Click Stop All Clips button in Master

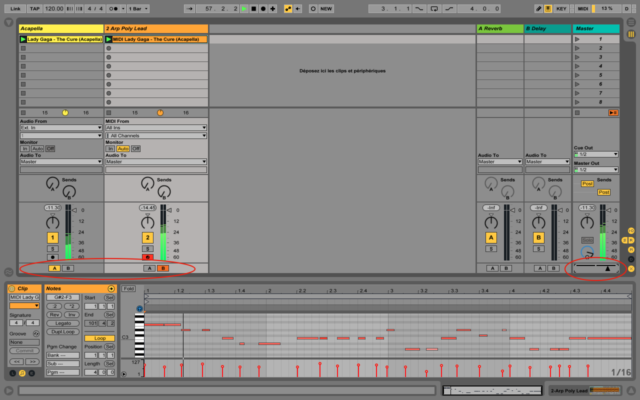click(x=577, y=113)
